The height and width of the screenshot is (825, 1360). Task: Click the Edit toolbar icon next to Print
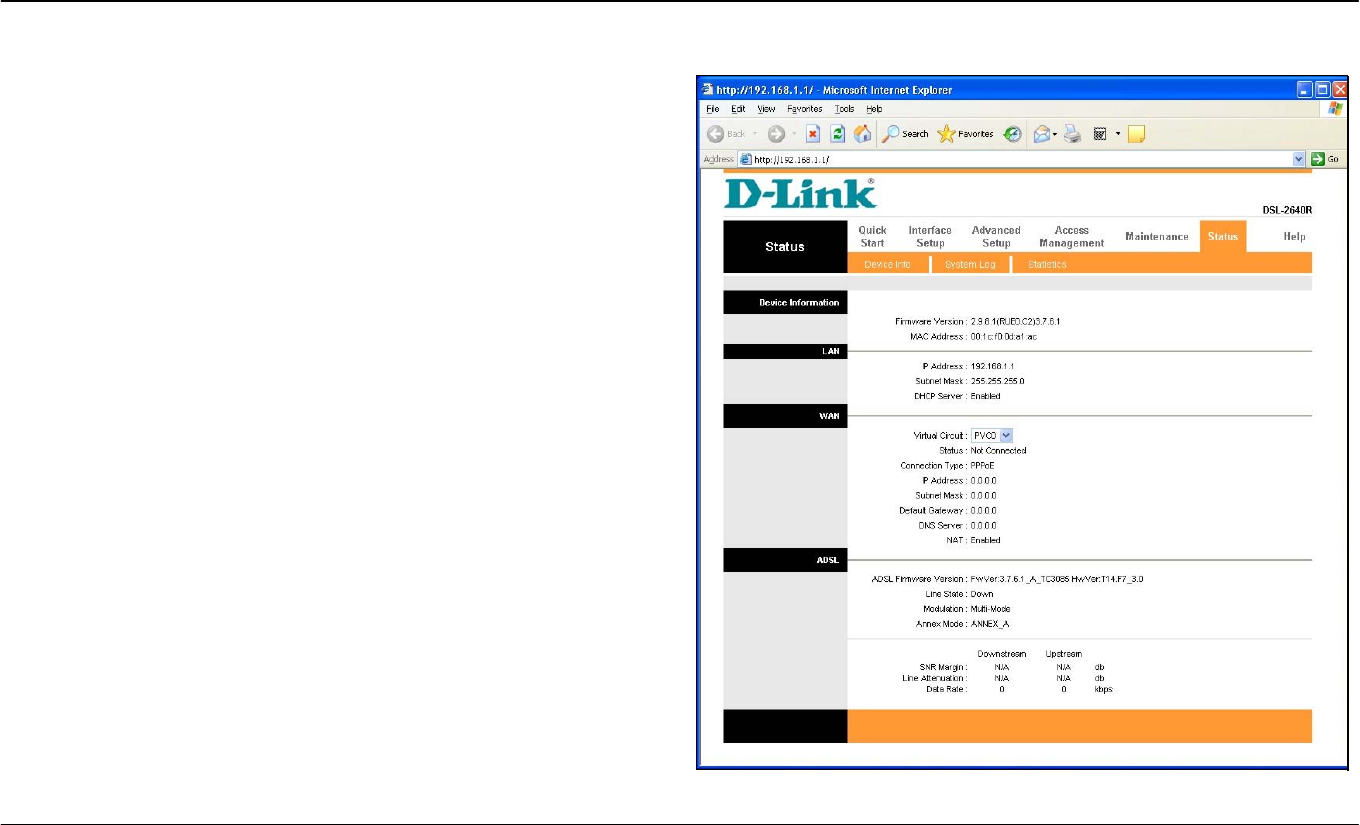(x=1100, y=134)
